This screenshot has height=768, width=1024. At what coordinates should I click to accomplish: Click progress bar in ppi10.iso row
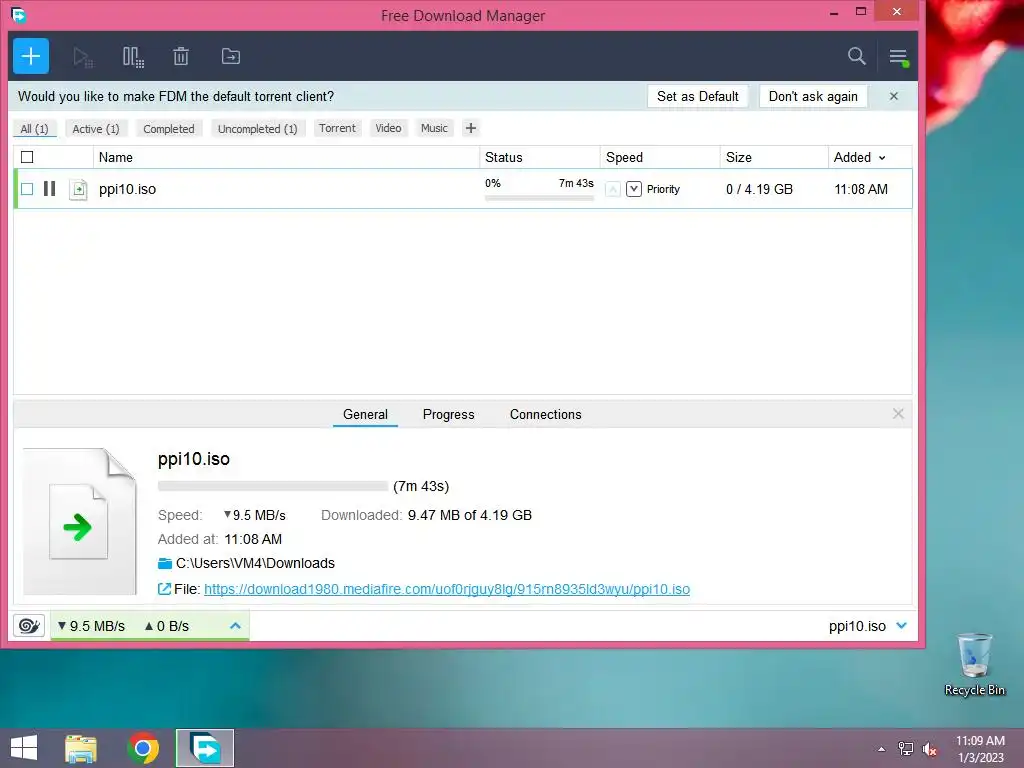[539, 197]
